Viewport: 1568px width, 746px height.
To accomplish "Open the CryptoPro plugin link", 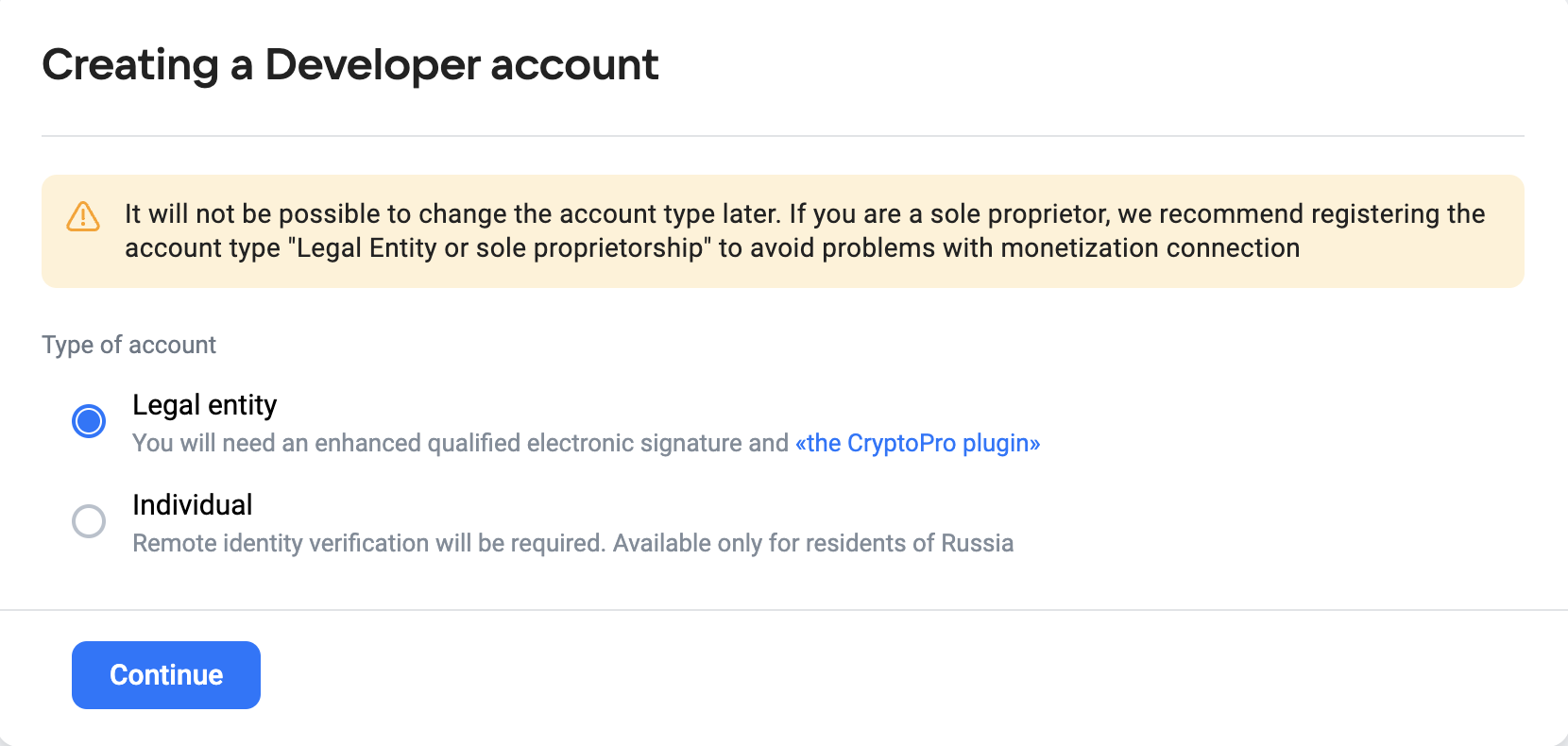I will click(x=917, y=443).
